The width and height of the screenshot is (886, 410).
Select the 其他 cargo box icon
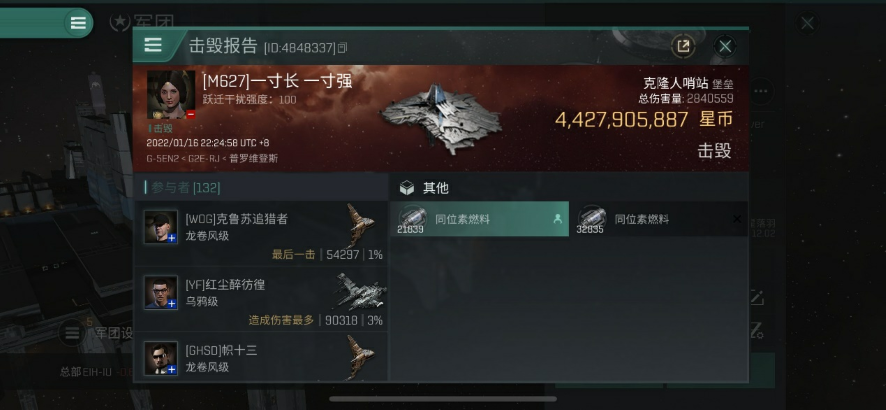click(x=407, y=188)
